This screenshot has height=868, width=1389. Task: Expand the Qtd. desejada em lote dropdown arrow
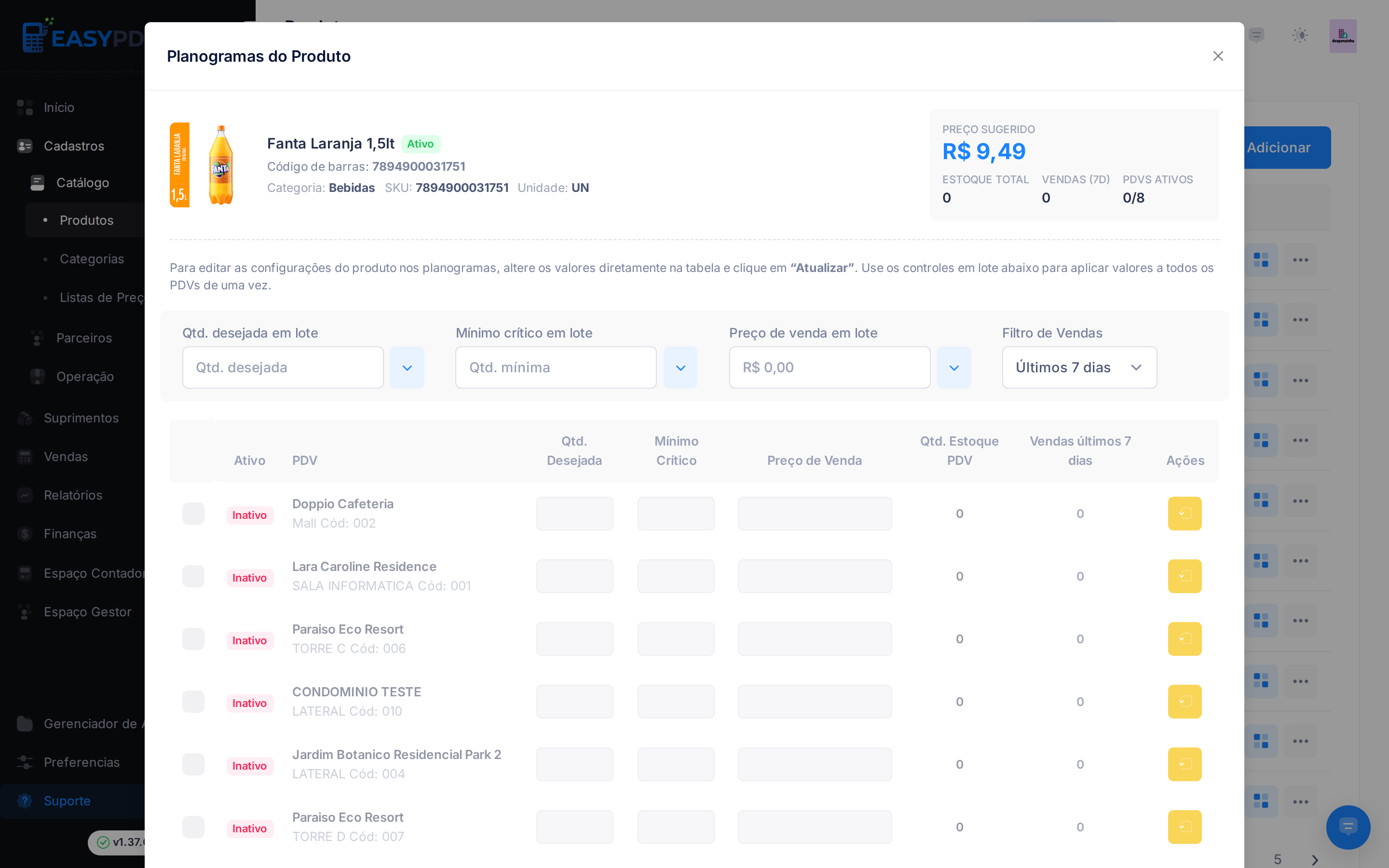[407, 367]
